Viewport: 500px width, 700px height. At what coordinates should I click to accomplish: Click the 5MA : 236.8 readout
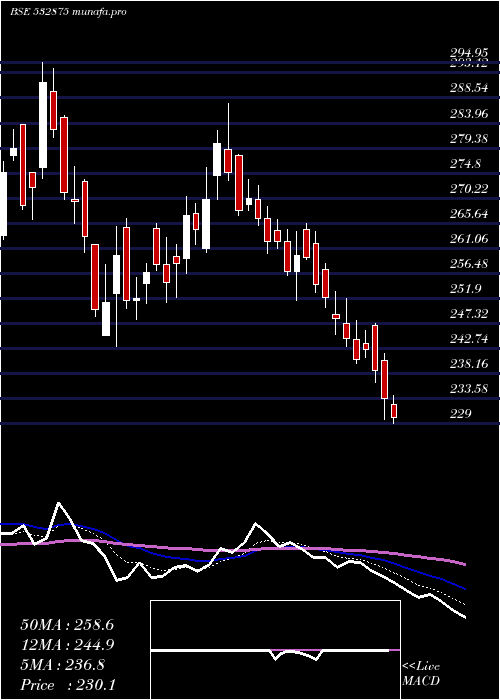(63, 665)
